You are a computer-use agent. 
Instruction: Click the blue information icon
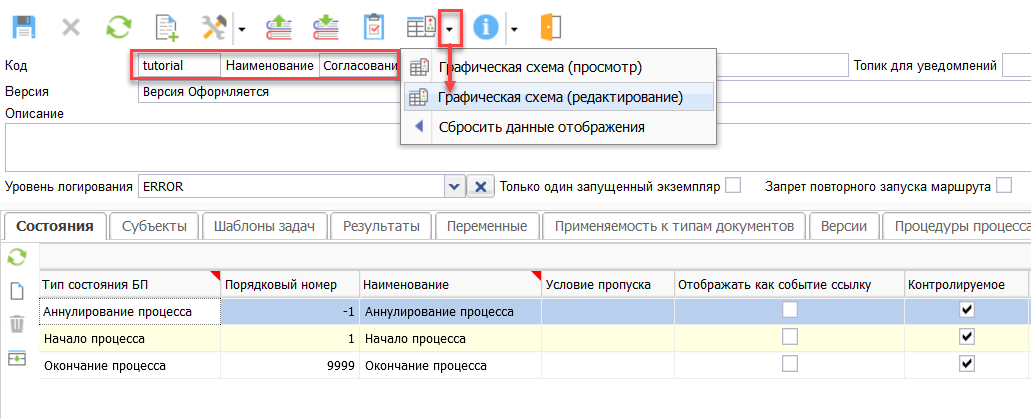point(487,26)
